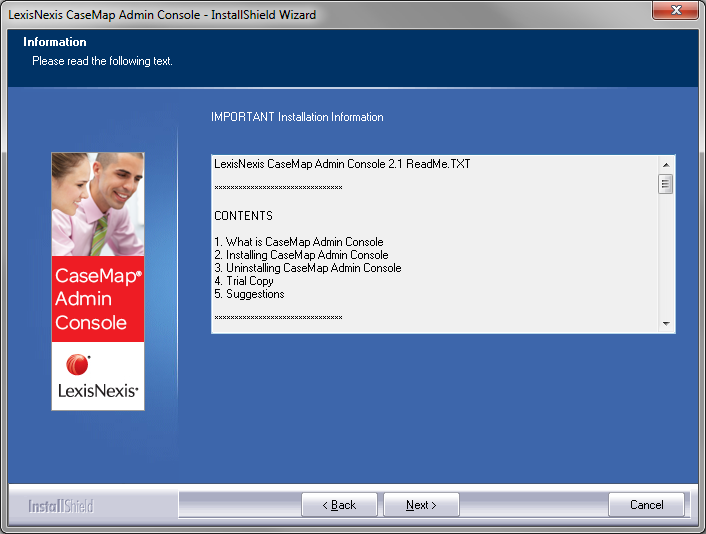Click the ReadMe scrollbar up arrow
This screenshot has height=534, width=706.
(666, 165)
